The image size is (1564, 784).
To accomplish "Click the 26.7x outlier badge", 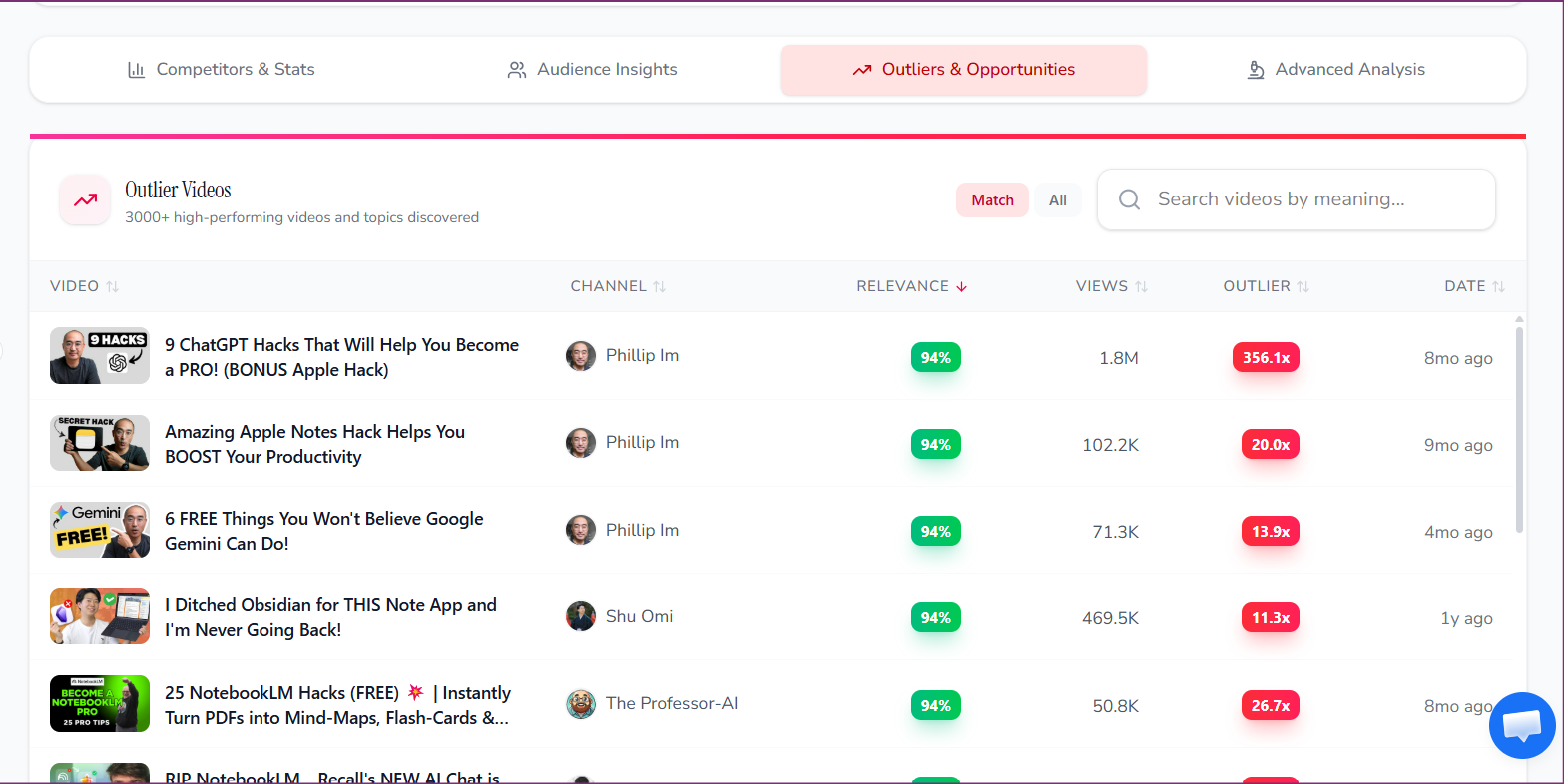I will pos(1270,705).
